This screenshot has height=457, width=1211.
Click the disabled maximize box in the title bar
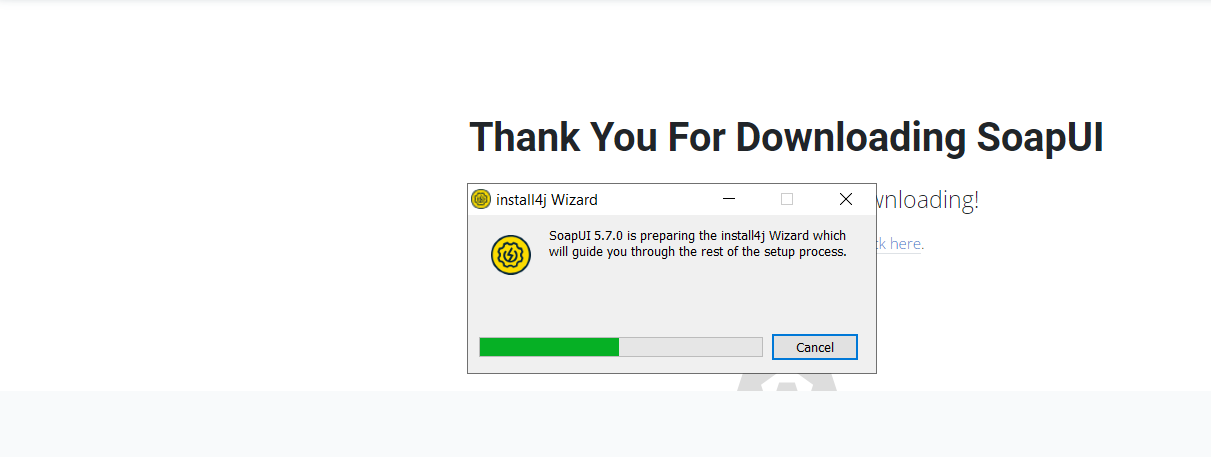787,199
